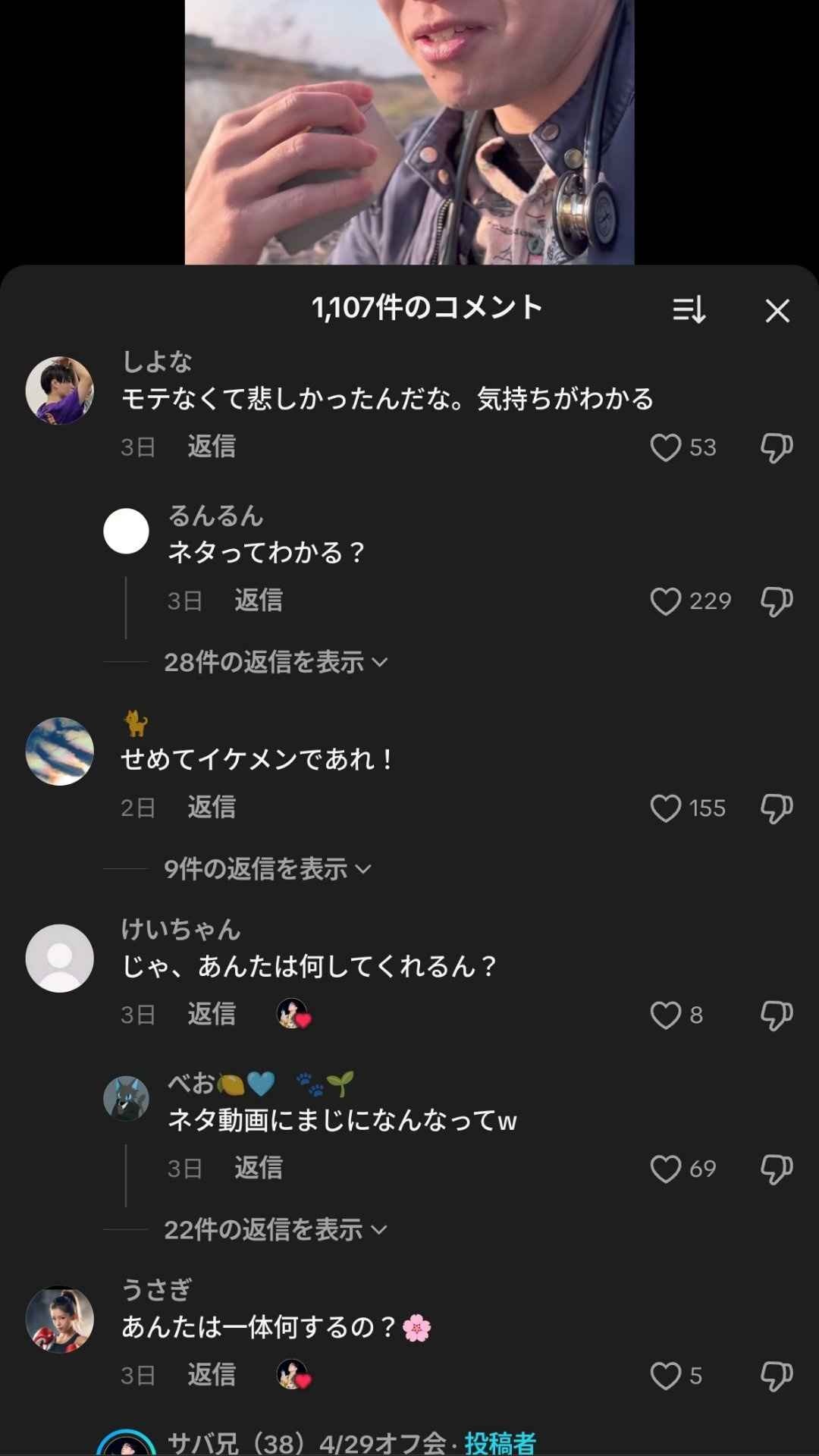Open the comment sort options icon
Viewport: 819px width, 1456px height.
click(x=689, y=310)
